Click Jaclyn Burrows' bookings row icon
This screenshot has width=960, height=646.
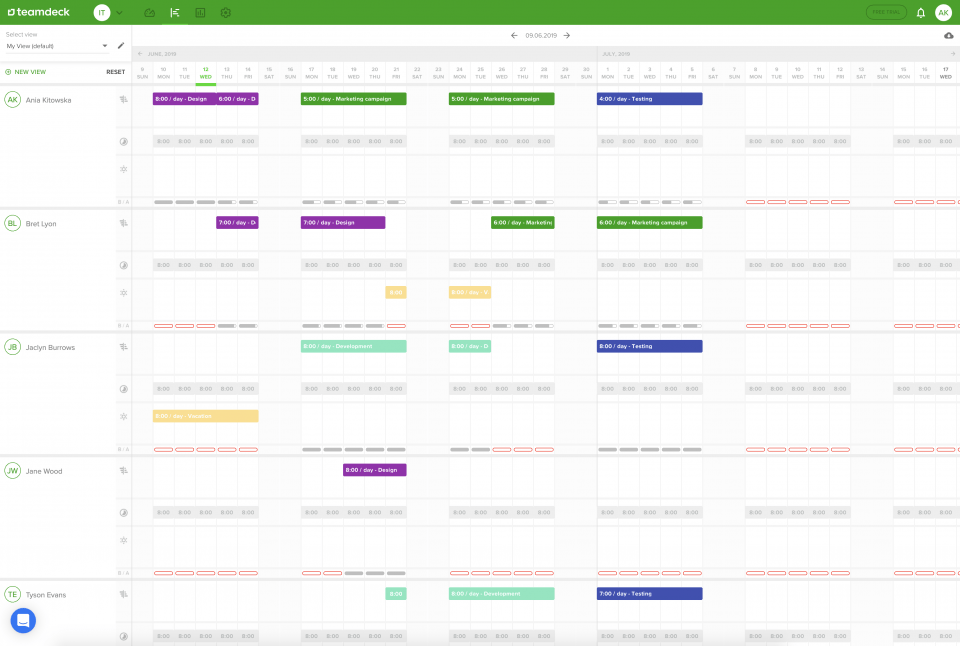(x=124, y=347)
